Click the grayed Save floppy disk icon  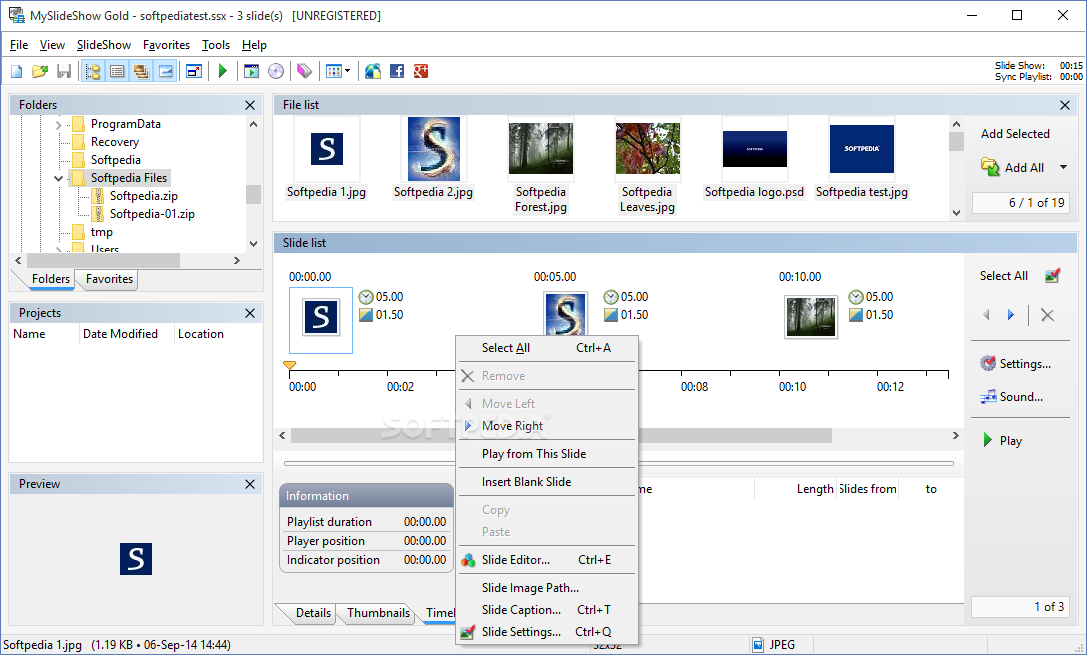64,71
